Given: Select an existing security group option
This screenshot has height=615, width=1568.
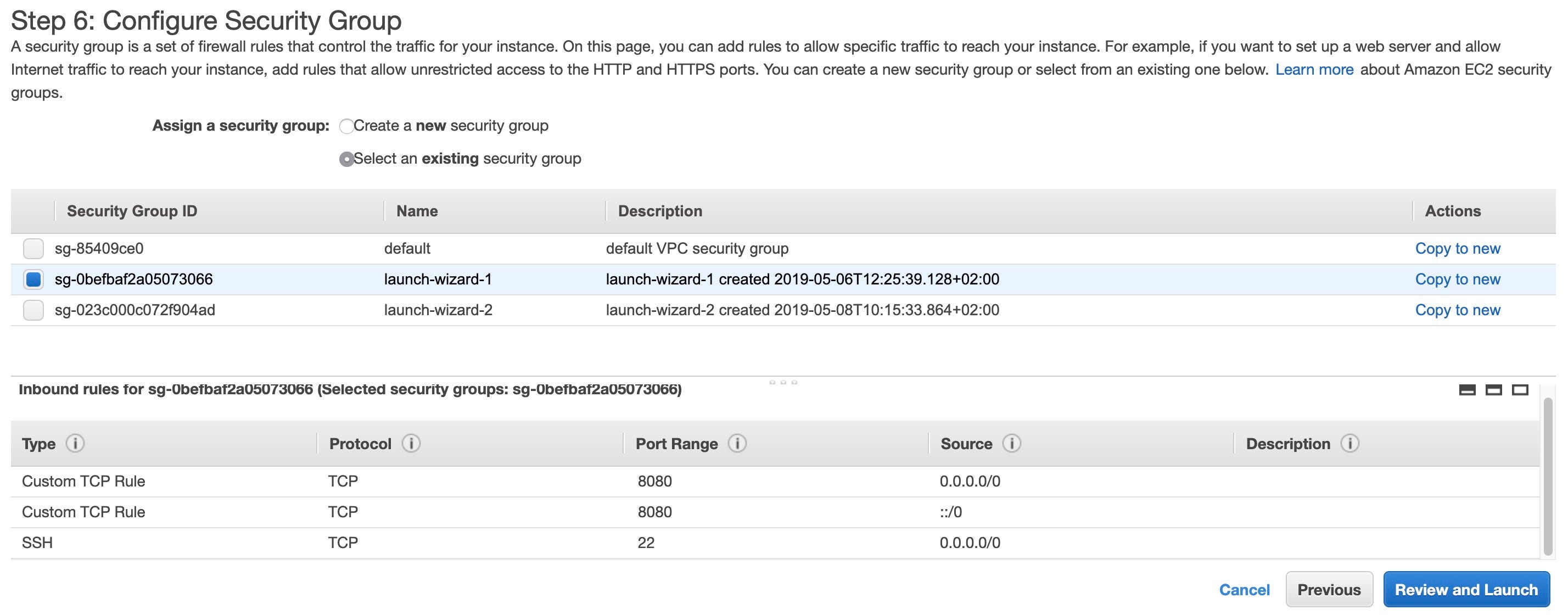Looking at the screenshot, I should 347,159.
